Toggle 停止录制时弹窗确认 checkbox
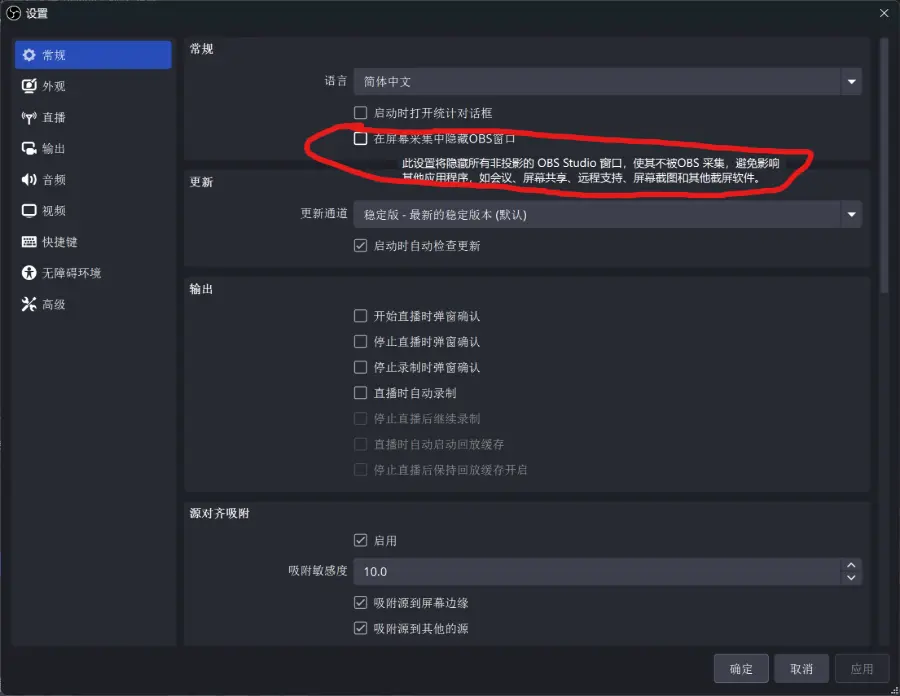The height and width of the screenshot is (696, 900). 360,367
